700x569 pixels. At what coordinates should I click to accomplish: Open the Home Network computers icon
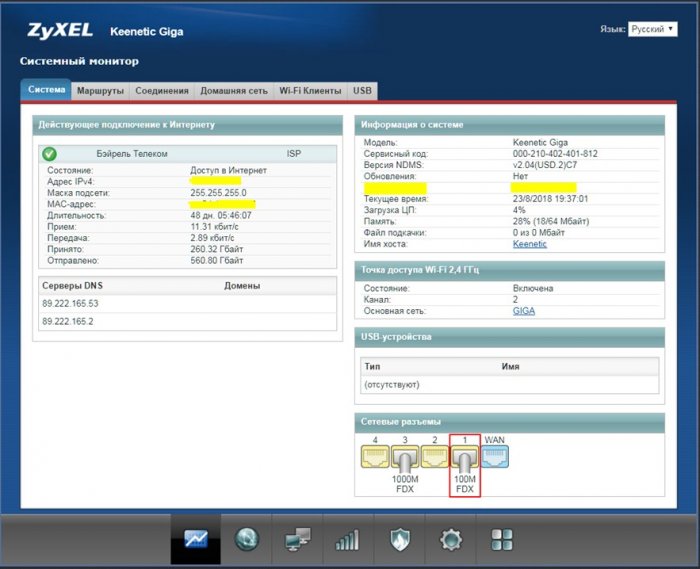pyautogui.click(x=297, y=540)
